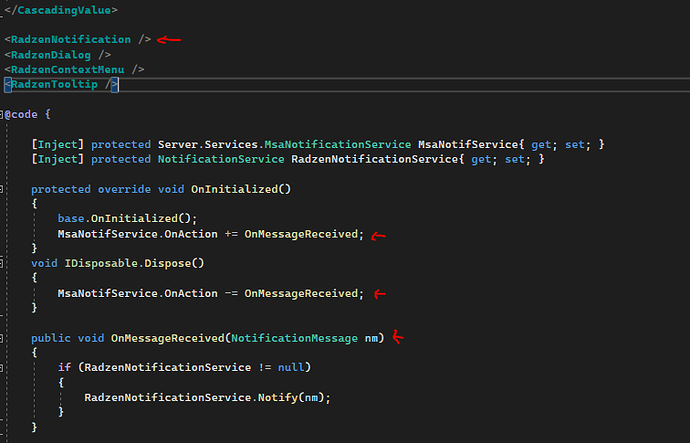Click the RadzenContextMenu tag name
The width and height of the screenshot is (690, 443).
(x=68, y=70)
